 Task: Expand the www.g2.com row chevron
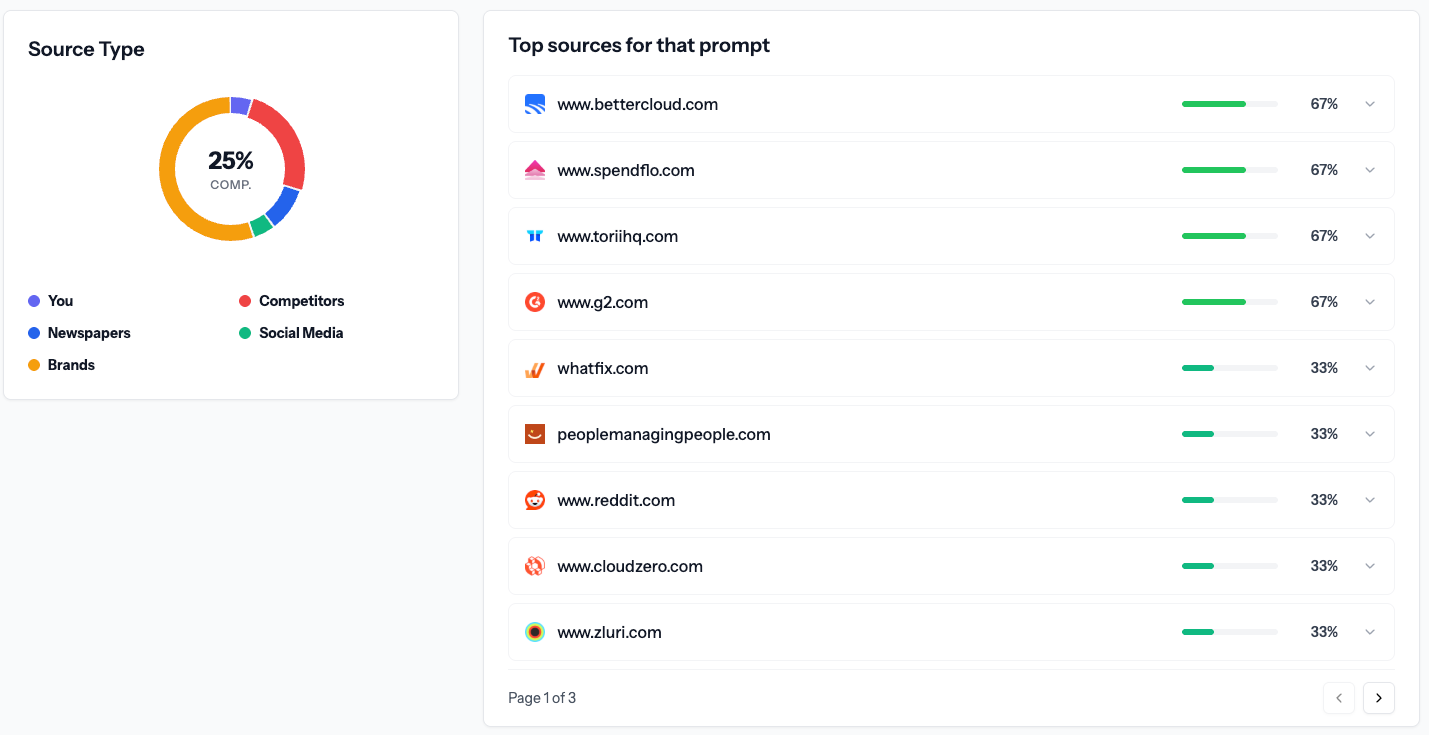(1370, 302)
